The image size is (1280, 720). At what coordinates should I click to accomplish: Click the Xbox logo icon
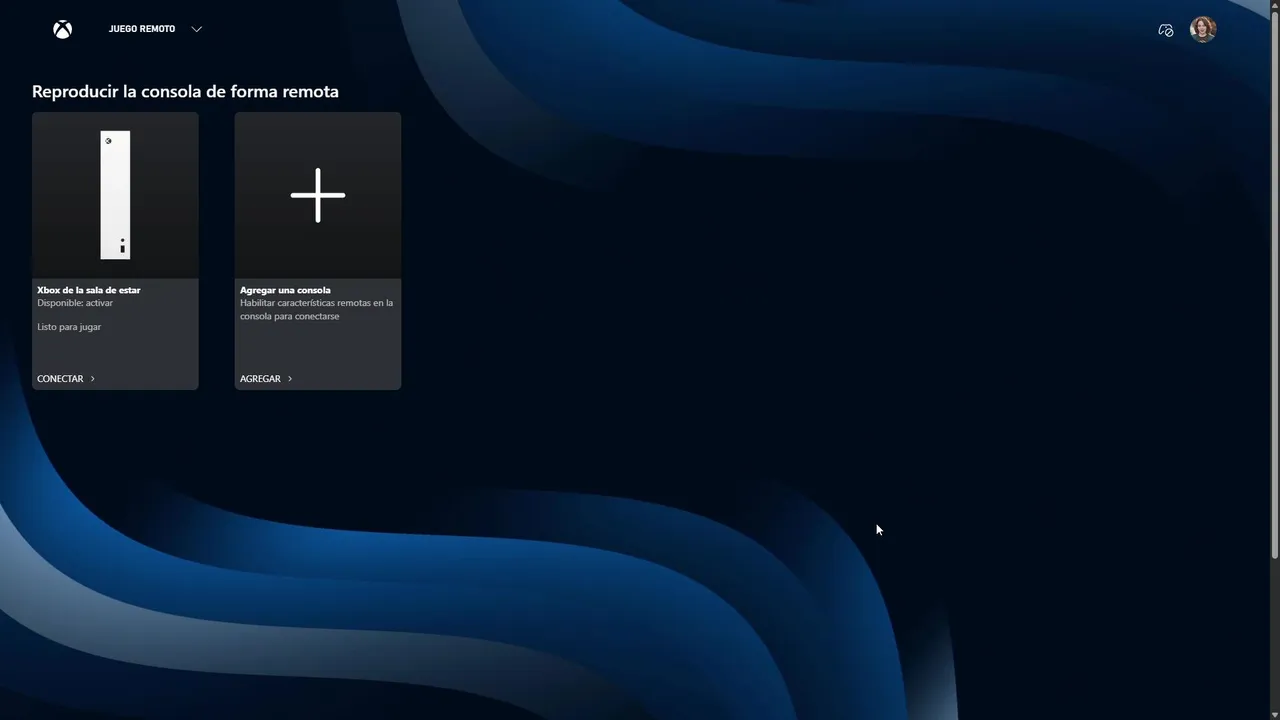coord(62,29)
